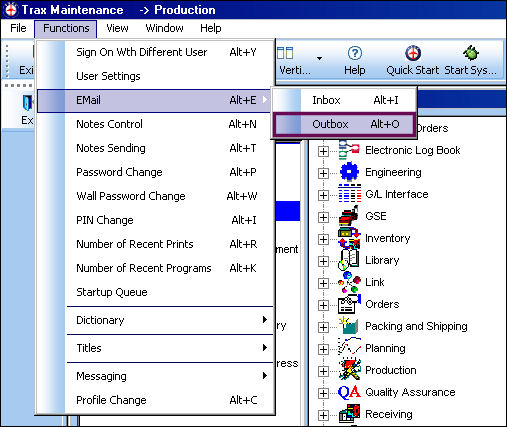Choose Notes Sending menu entry
Viewport: 507px width, 427px height.
pos(155,148)
